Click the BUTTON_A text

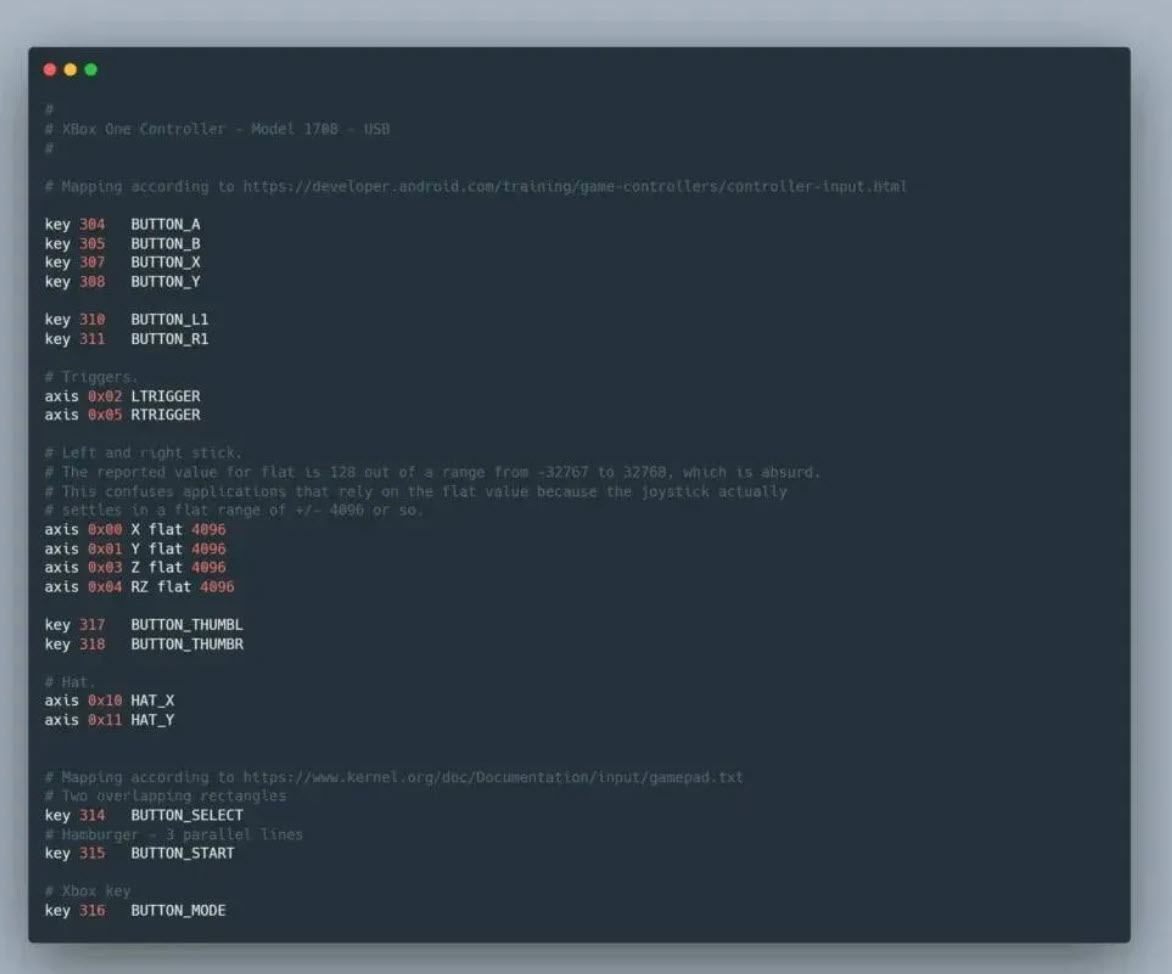tap(165, 225)
